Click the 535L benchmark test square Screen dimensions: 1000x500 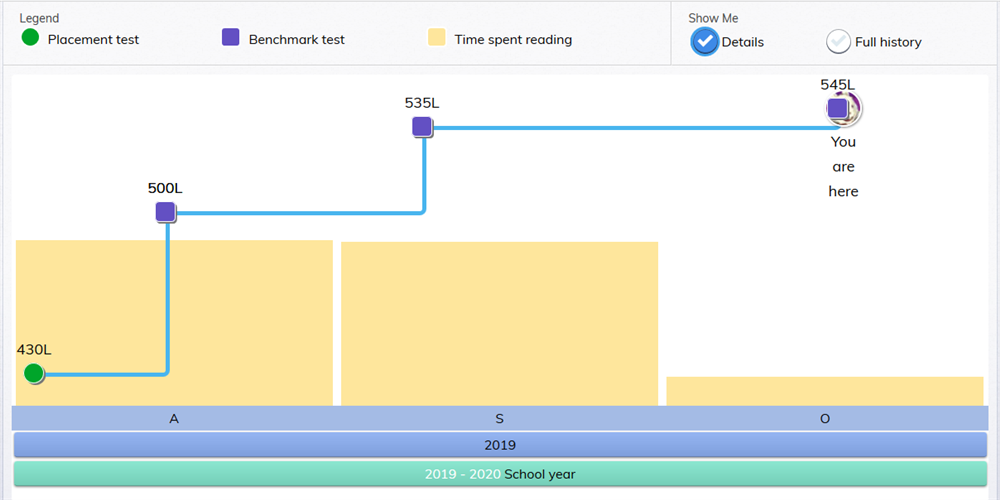[422, 127]
